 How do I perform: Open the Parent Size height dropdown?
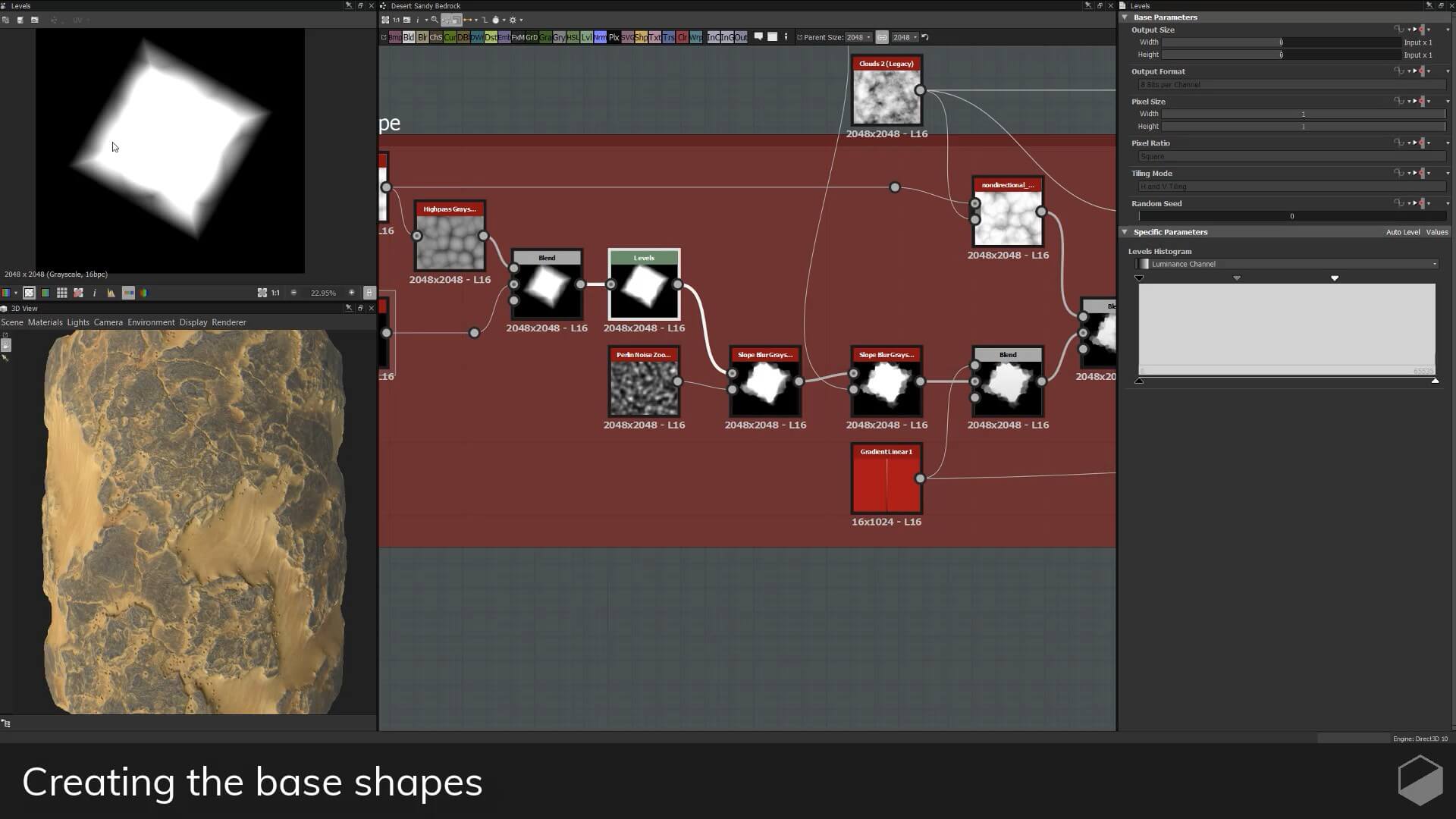coord(905,37)
